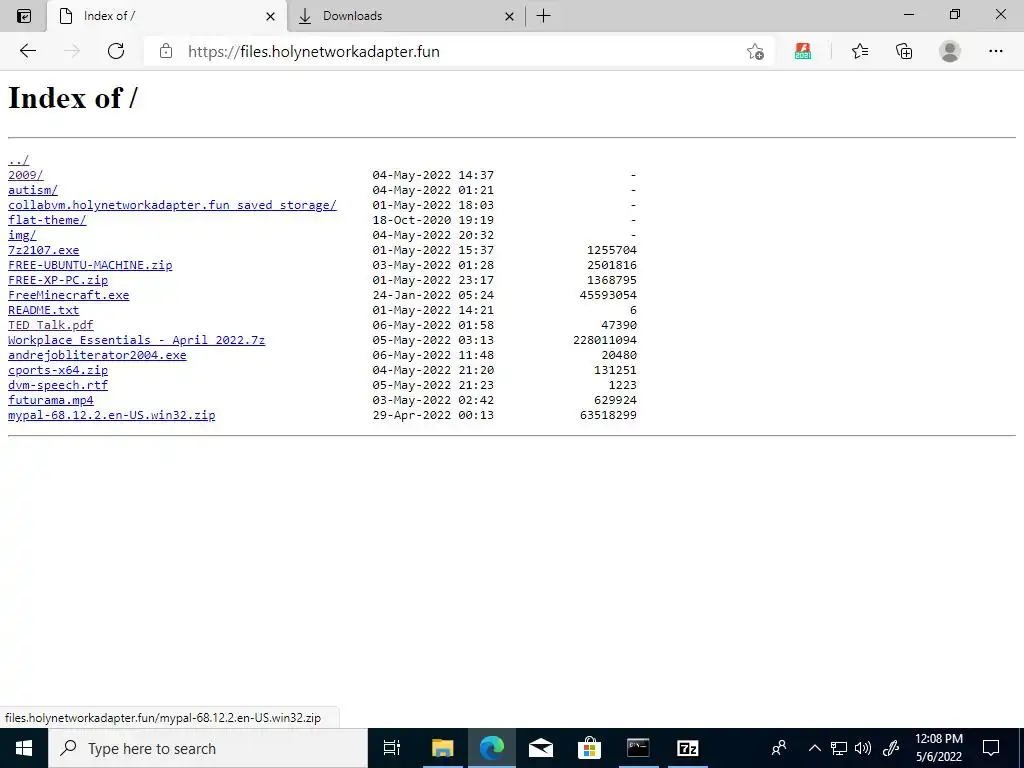Image resolution: width=1024 pixels, height=768 pixels.
Task: Click the 228011094 file size value
Action: point(605,340)
